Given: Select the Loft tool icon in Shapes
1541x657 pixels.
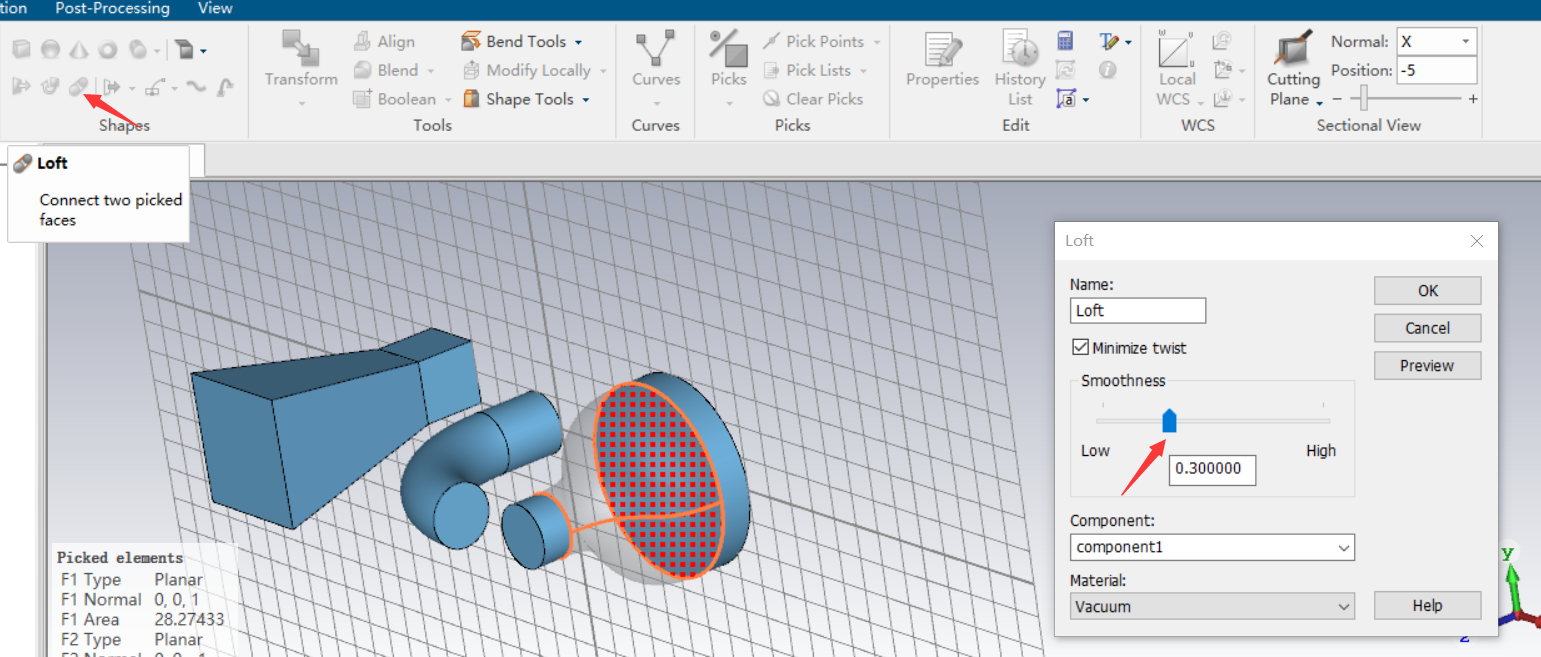Looking at the screenshot, I should [79, 87].
